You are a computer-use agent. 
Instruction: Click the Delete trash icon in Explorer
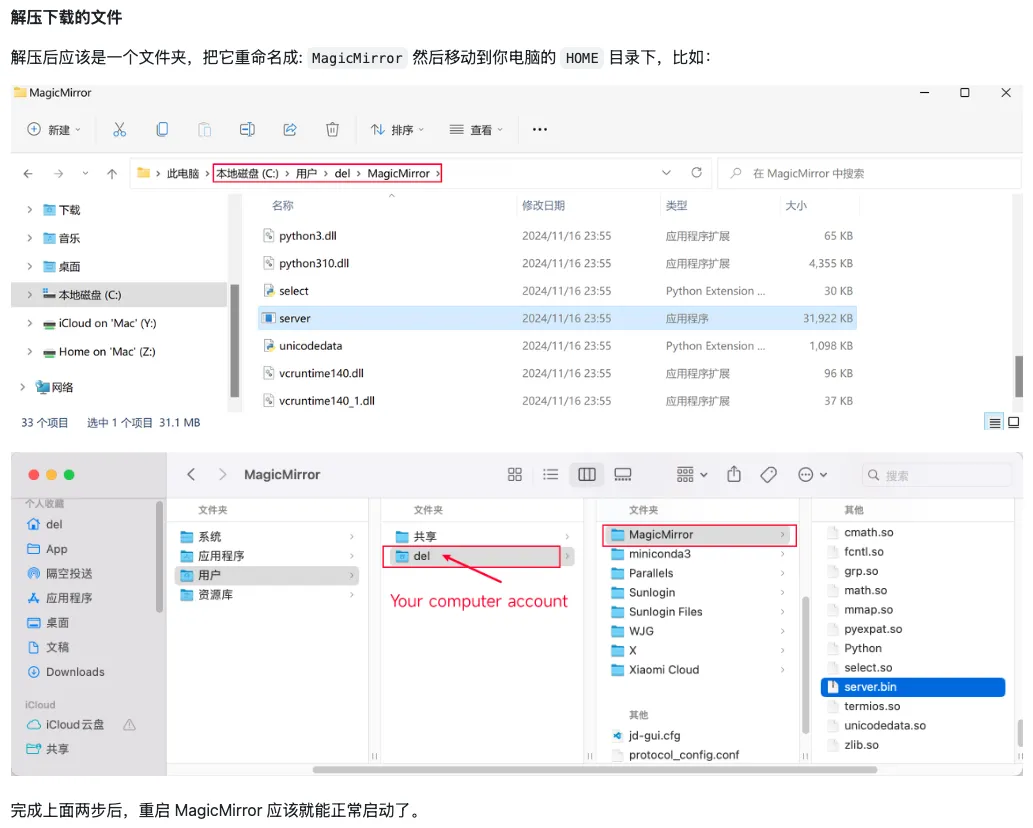[332, 130]
